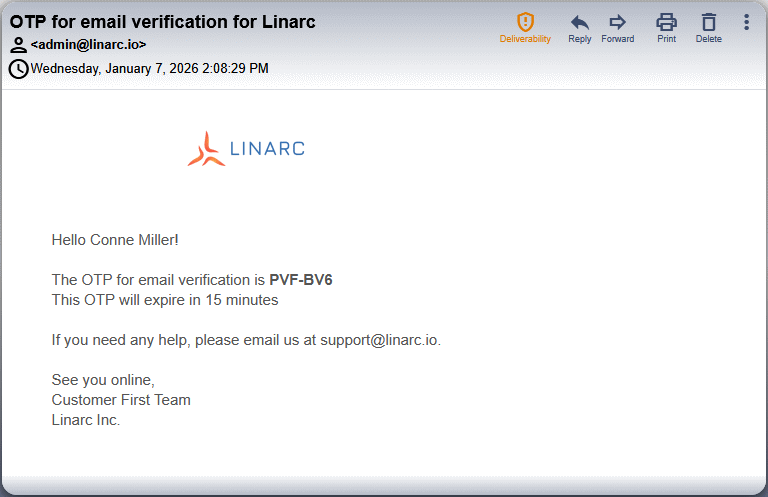Forward the OTP email
This screenshot has height=497, width=768.
(x=617, y=27)
